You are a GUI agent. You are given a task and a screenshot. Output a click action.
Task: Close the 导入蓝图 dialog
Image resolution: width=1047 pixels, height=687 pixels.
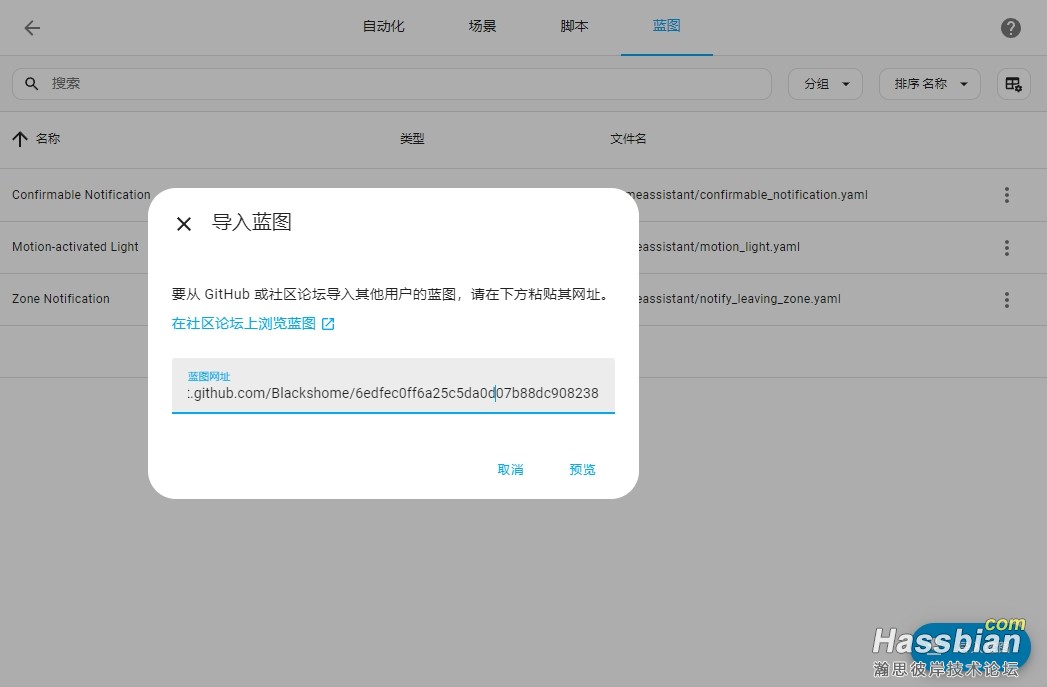click(x=184, y=224)
